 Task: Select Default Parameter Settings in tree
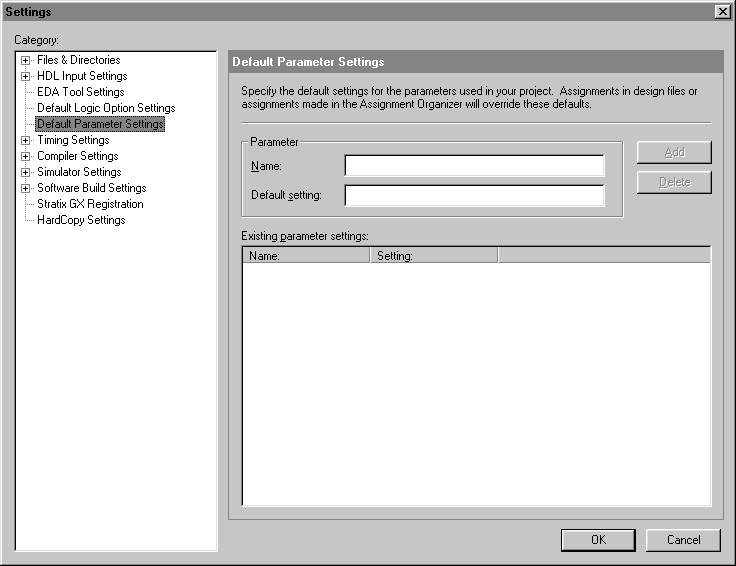point(100,124)
